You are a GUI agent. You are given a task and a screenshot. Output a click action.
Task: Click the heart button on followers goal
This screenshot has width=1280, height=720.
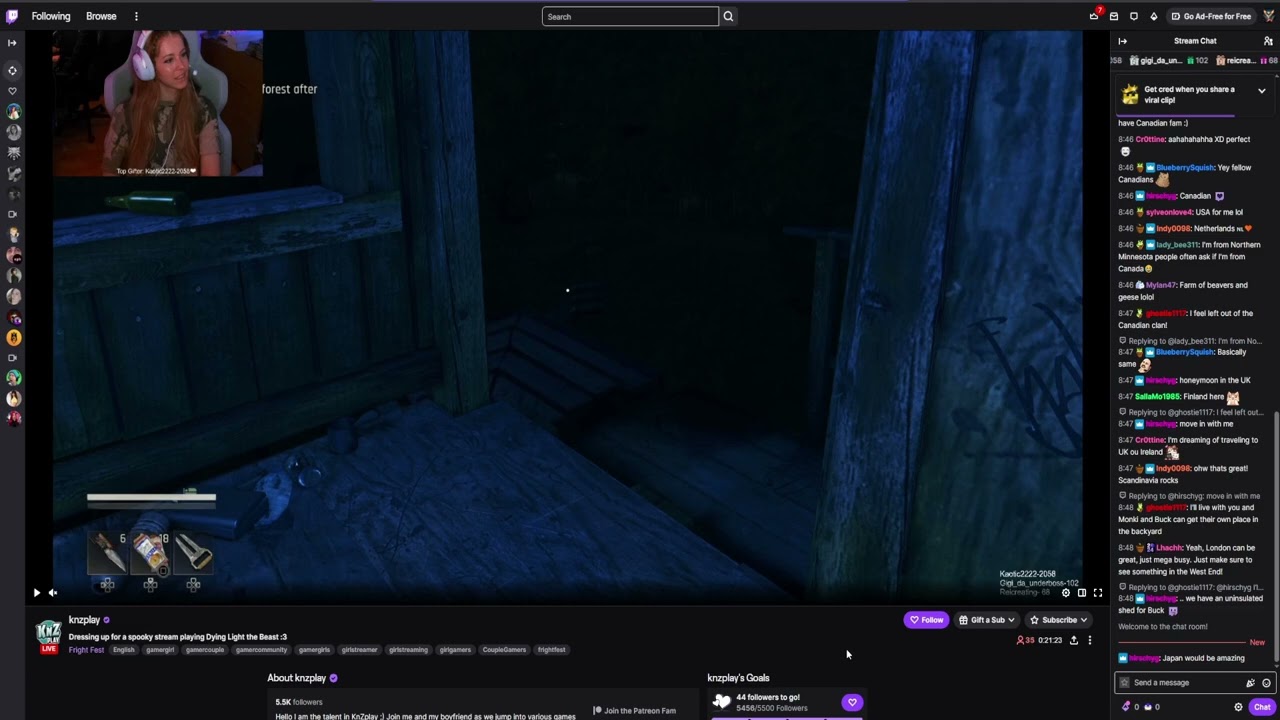(x=852, y=703)
